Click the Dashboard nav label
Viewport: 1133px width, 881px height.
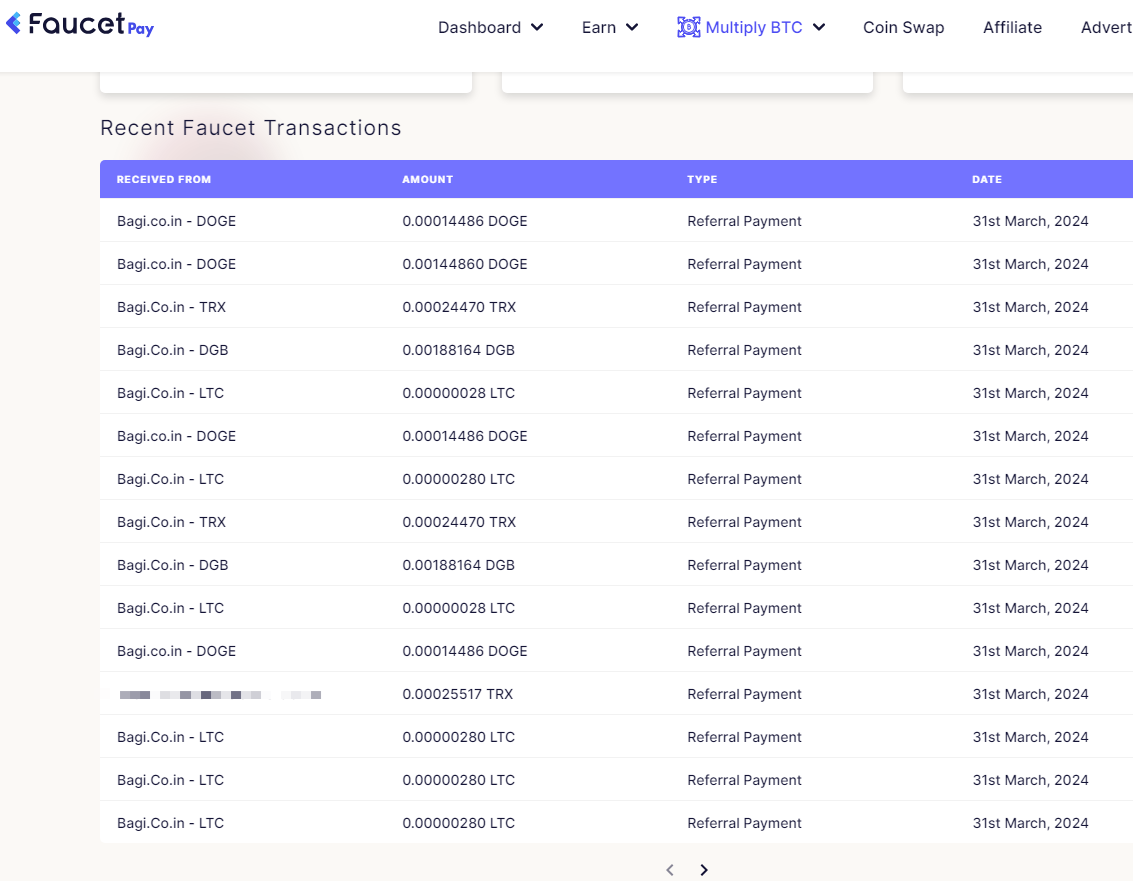click(x=479, y=27)
